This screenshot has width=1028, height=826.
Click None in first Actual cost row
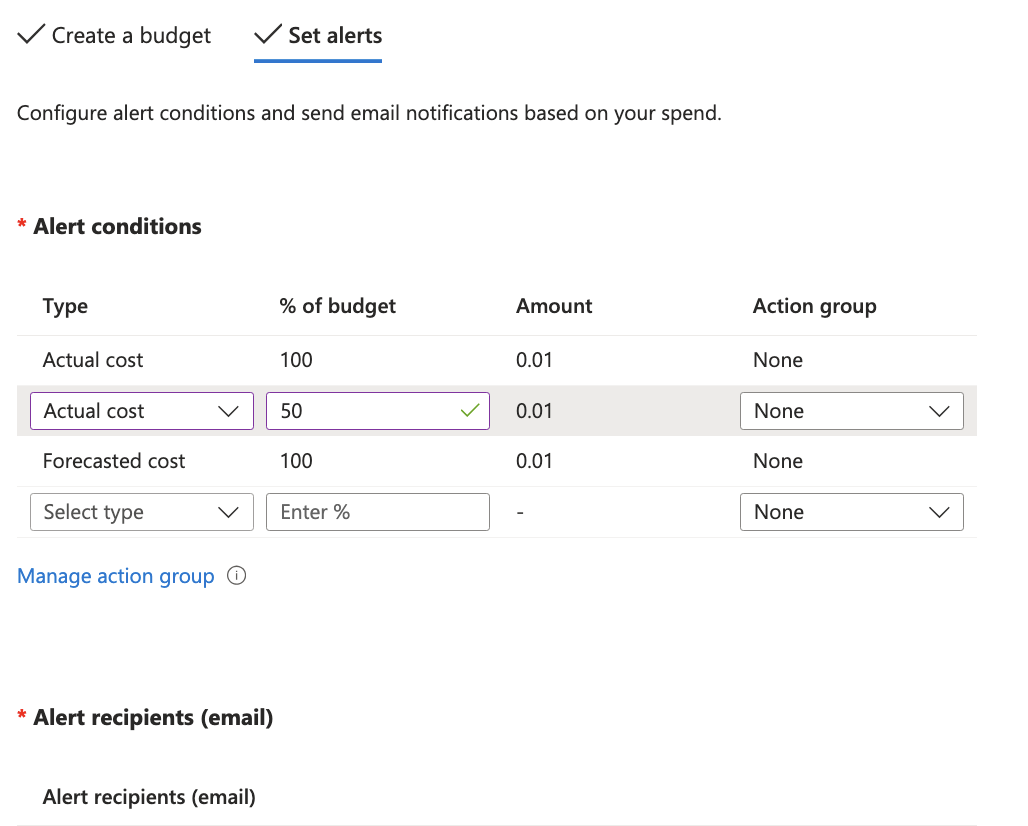click(x=778, y=360)
